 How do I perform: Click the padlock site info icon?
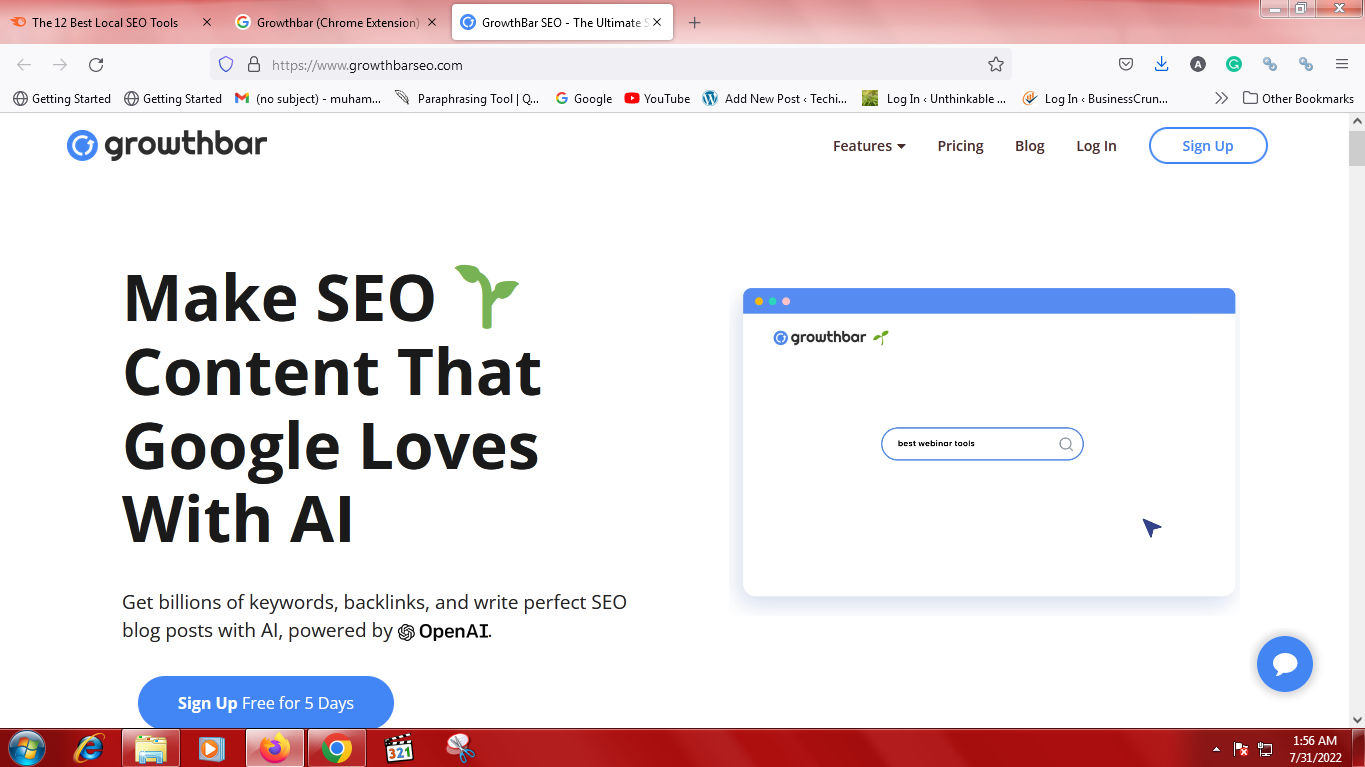pos(253,65)
